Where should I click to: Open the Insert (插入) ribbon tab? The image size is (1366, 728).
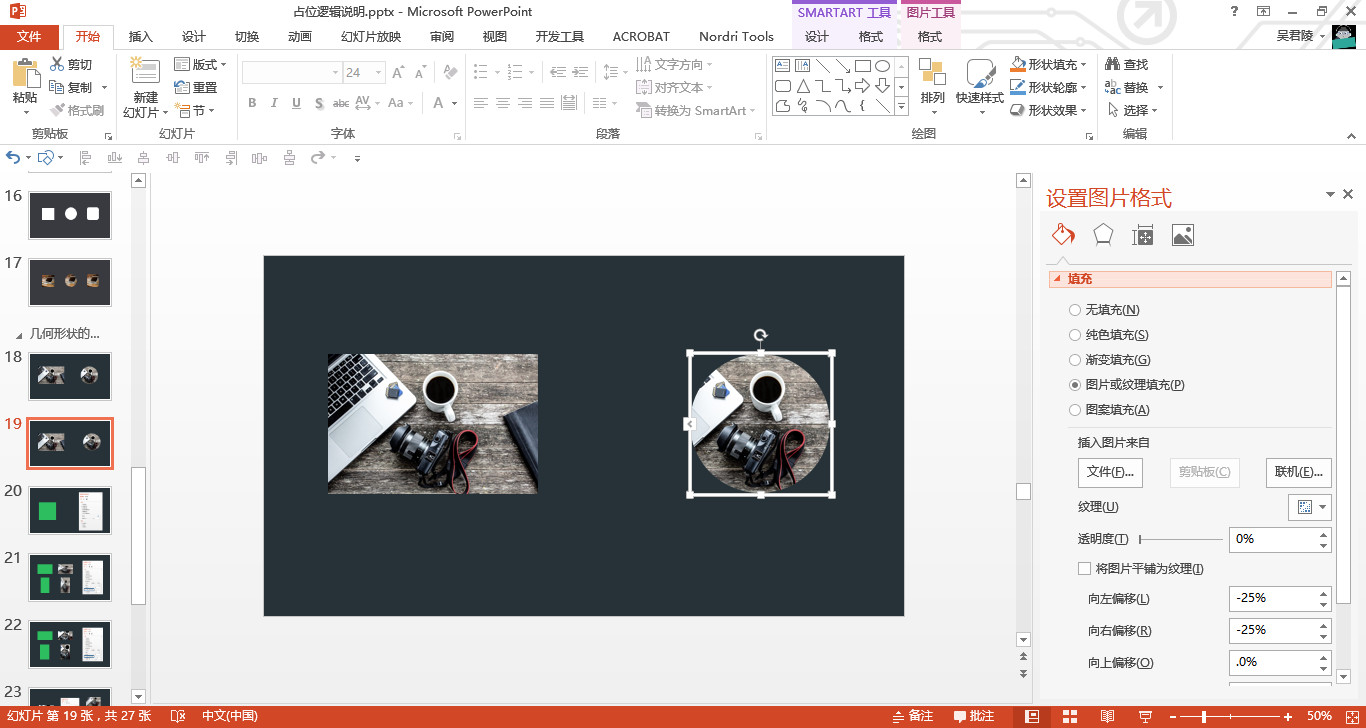[x=141, y=37]
